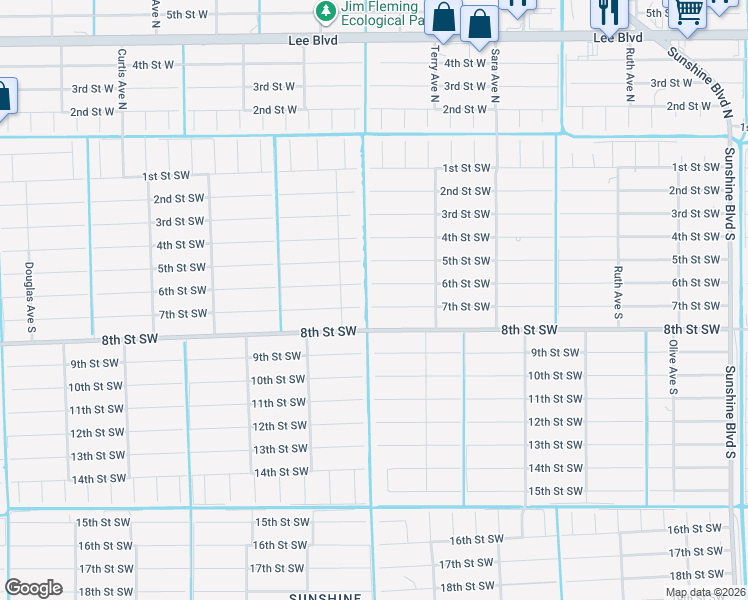Screen dimensions: 748x600
Task: Click the Google logo in bottom-left corner
Action: (33, 588)
